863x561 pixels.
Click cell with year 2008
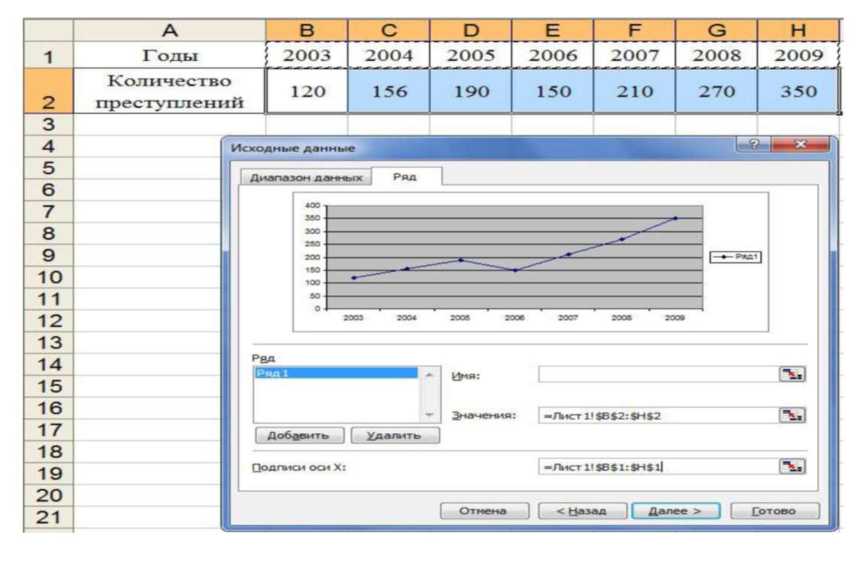717,55
